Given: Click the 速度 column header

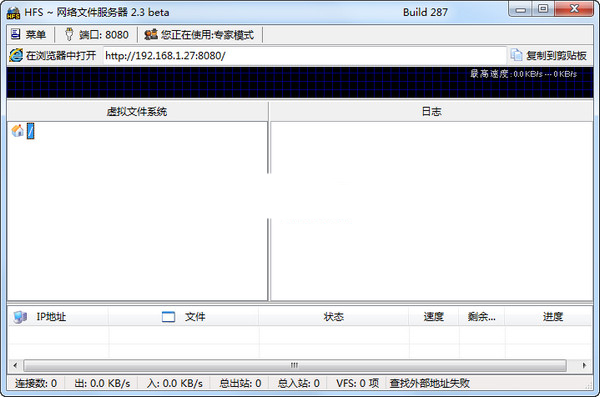Looking at the screenshot, I should click(434, 317).
